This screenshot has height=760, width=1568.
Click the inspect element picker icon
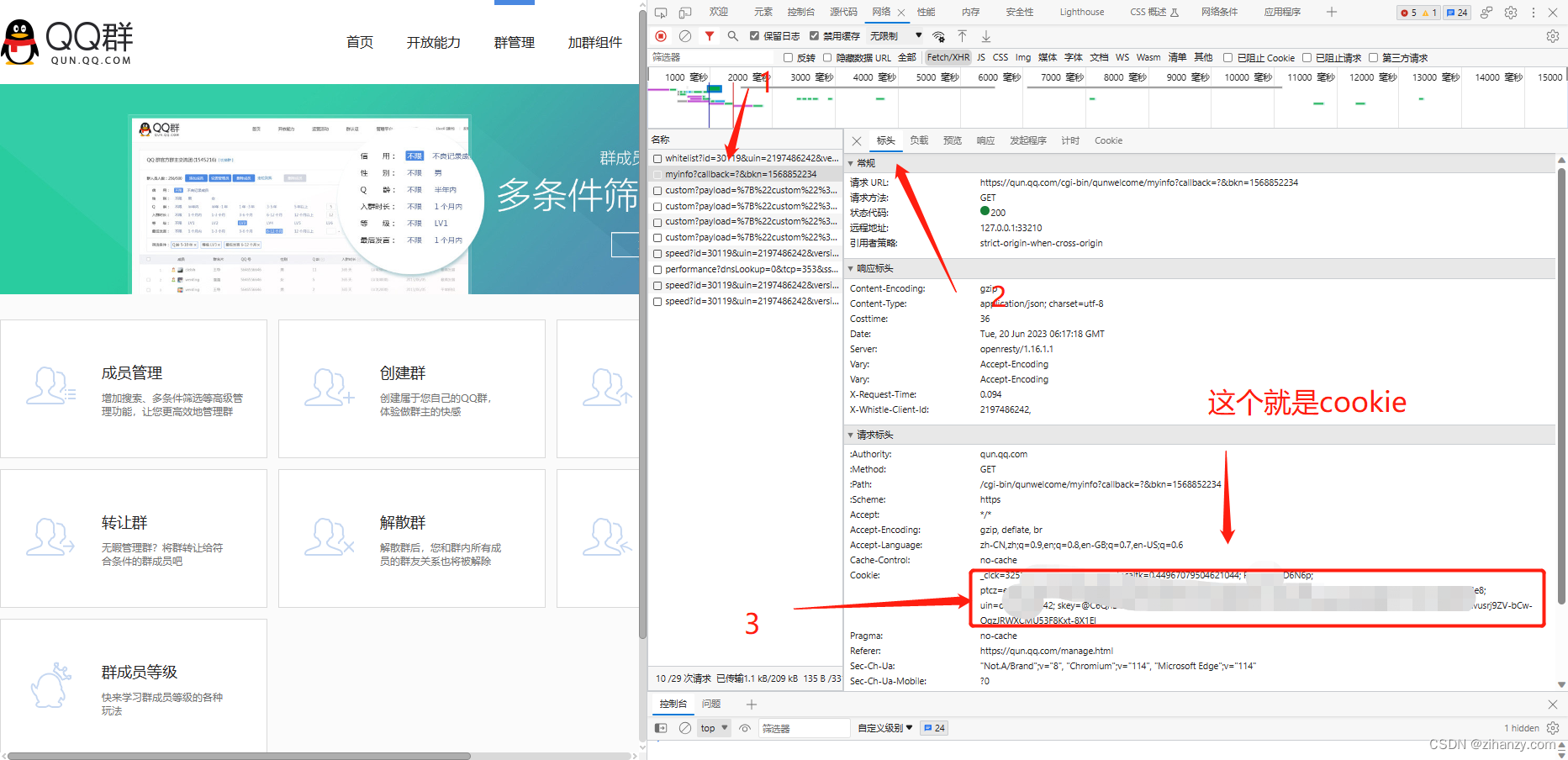click(661, 13)
